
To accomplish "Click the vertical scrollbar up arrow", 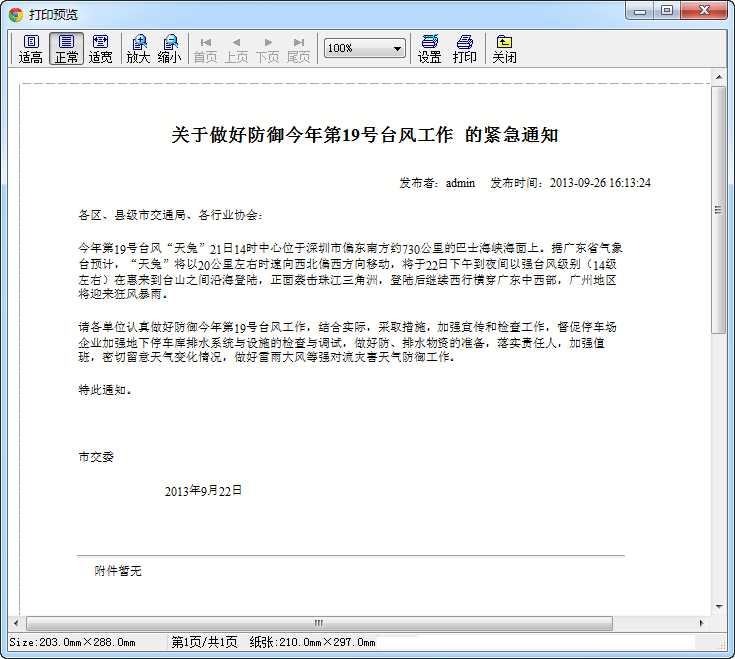I will pyautogui.click(x=719, y=76).
